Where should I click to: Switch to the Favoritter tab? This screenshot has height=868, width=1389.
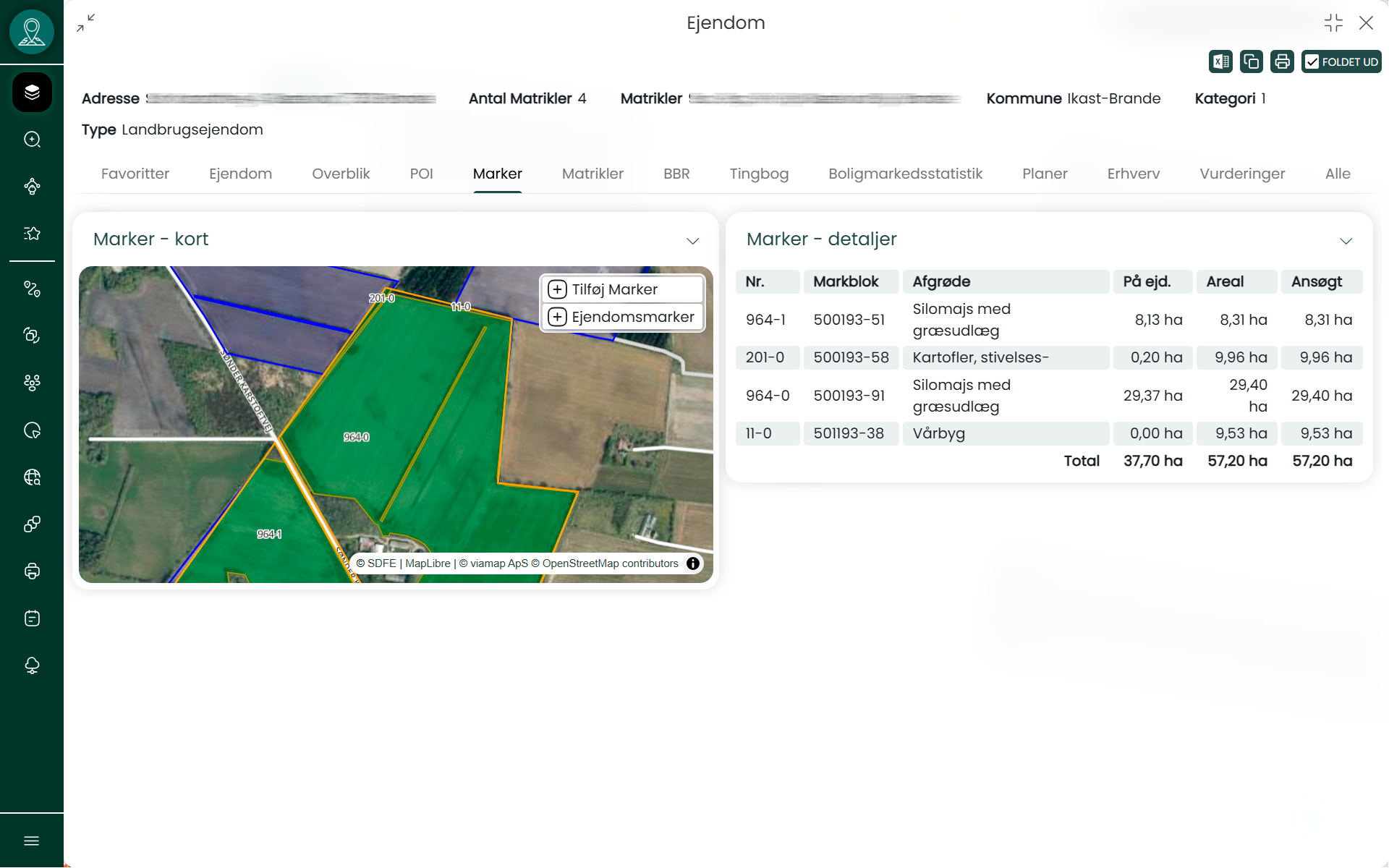pos(135,174)
